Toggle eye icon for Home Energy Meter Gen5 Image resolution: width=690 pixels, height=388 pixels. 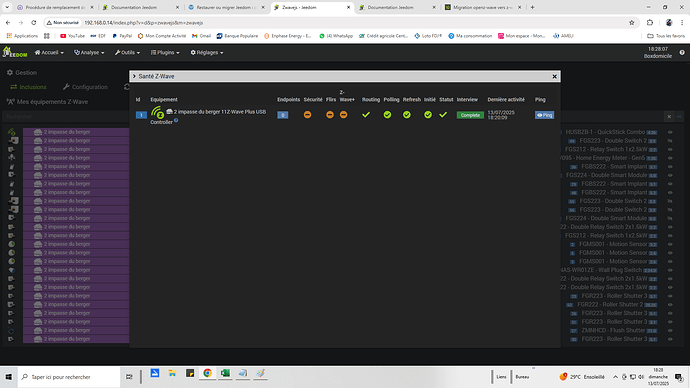pyautogui.click(x=670, y=158)
